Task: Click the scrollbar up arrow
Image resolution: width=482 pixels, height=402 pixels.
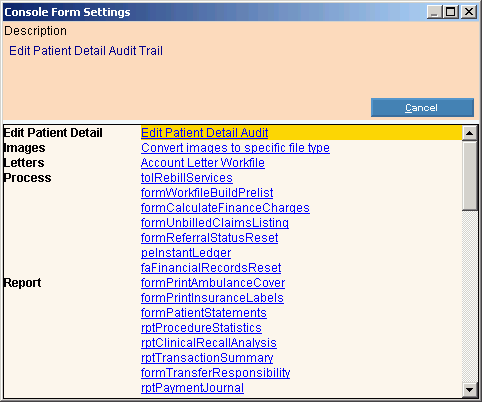Action: point(470,133)
